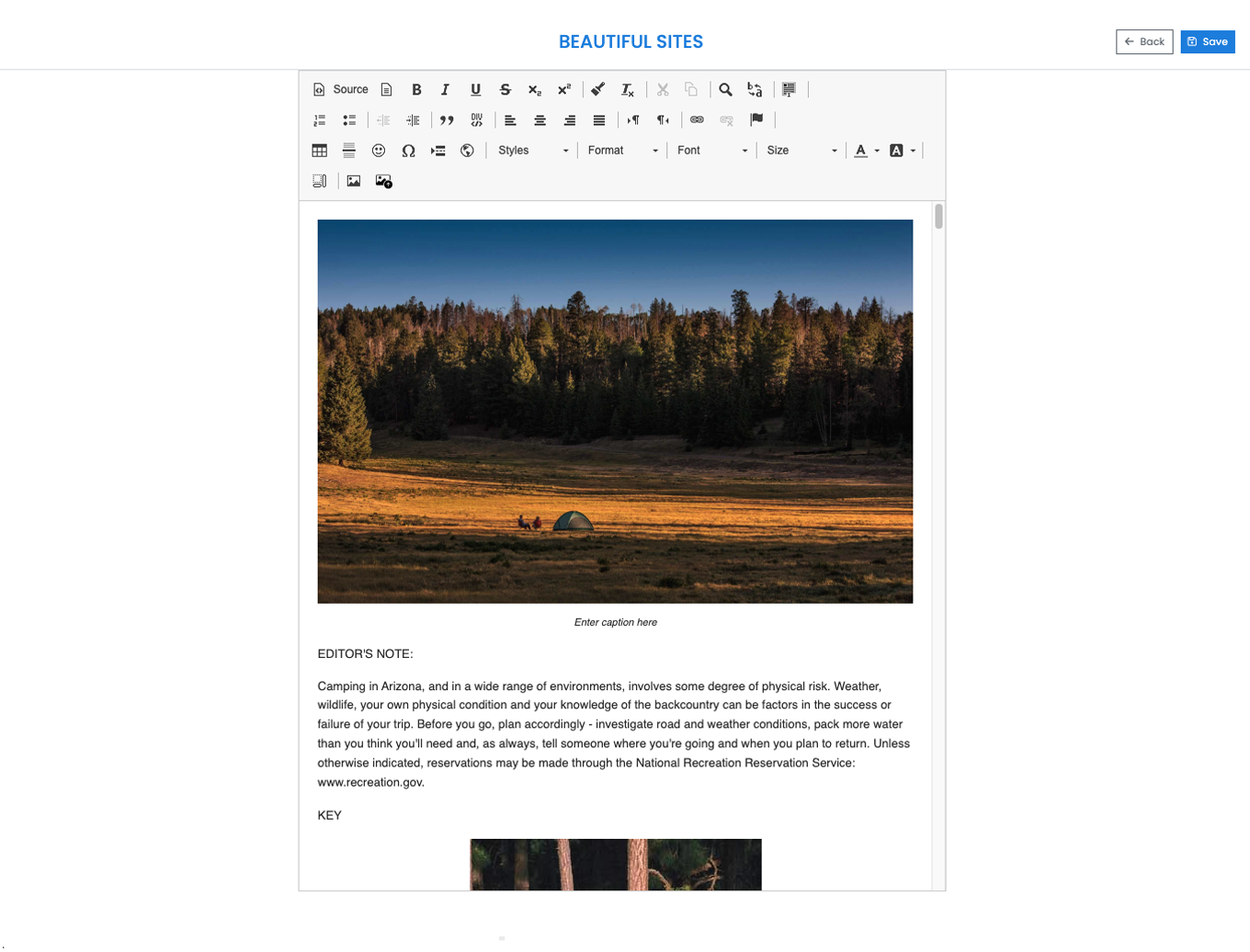Click the image caption text

615,622
